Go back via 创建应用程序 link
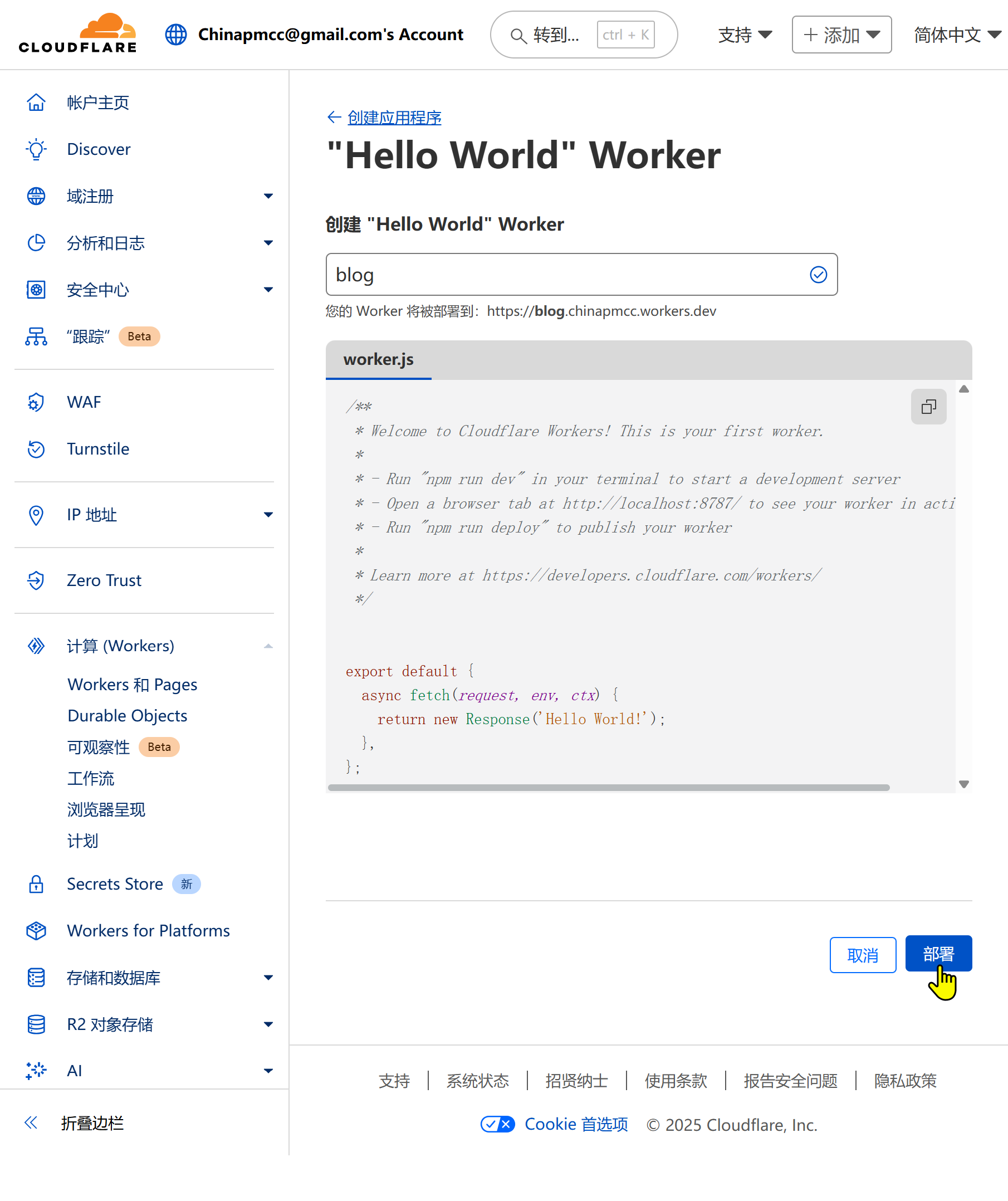The height and width of the screenshot is (1201, 1008). coord(394,118)
